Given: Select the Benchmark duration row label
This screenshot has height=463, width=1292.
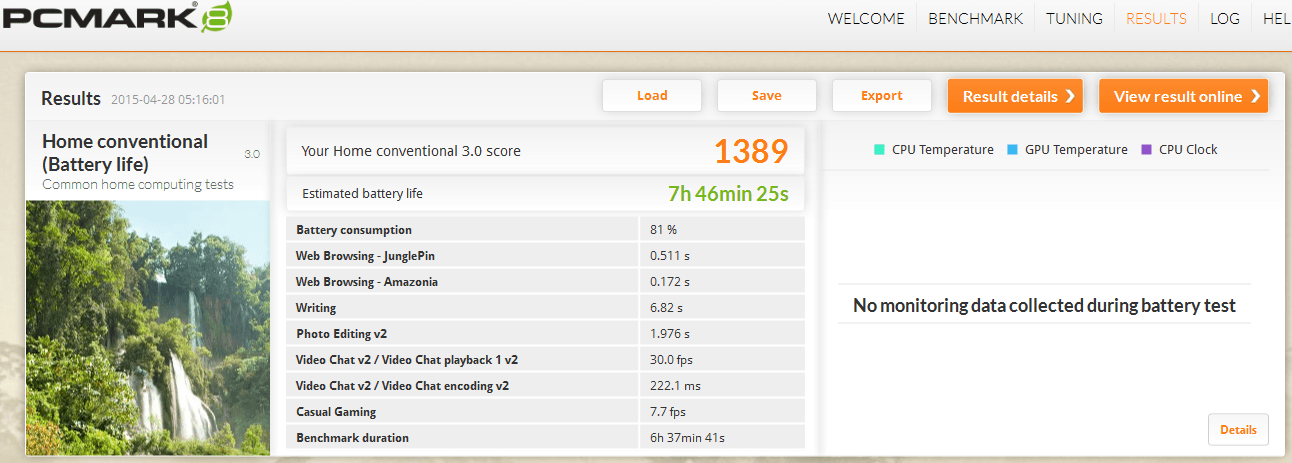Looking at the screenshot, I should coord(352,437).
